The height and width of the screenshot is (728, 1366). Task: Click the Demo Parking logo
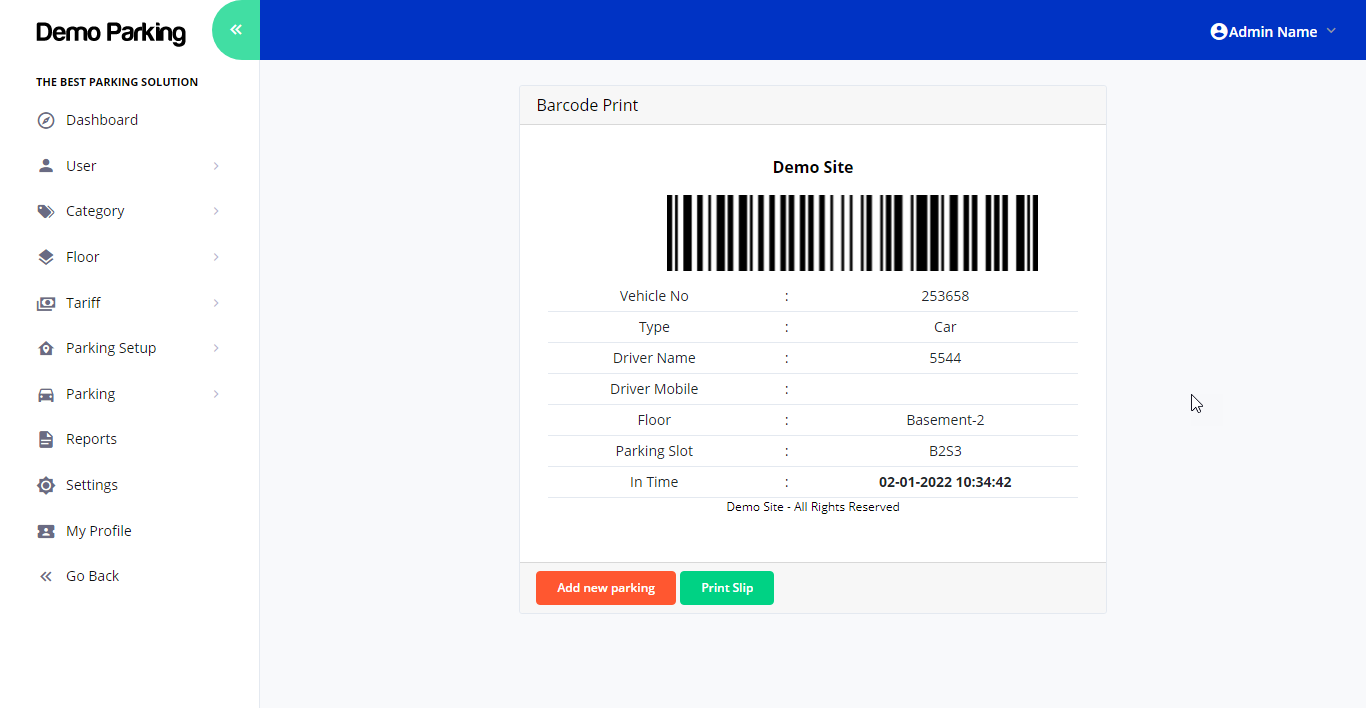[x=111, y=33]
